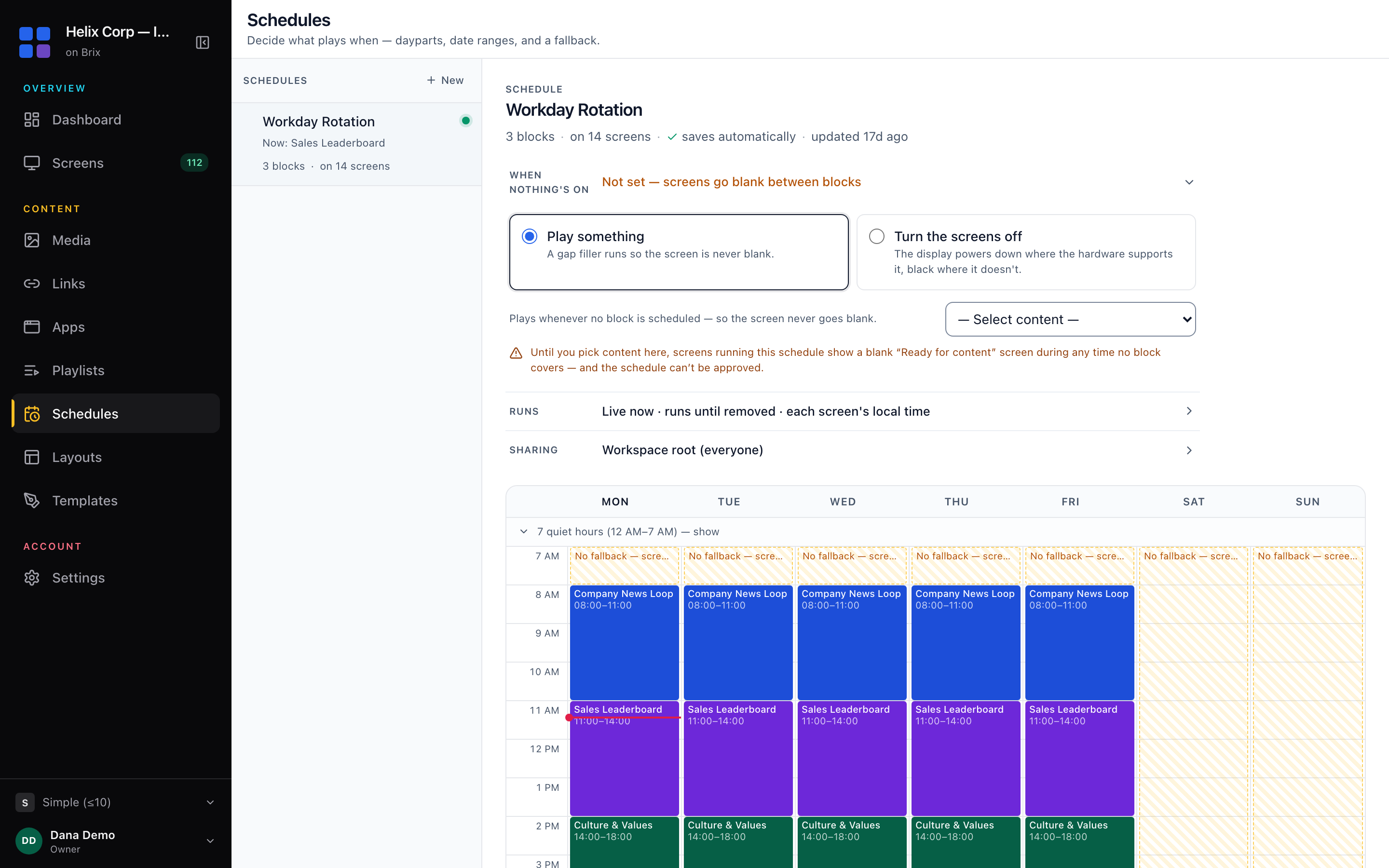Click the 112 screens count badge
Viewport: 1389px width, 868px height.
194,163
